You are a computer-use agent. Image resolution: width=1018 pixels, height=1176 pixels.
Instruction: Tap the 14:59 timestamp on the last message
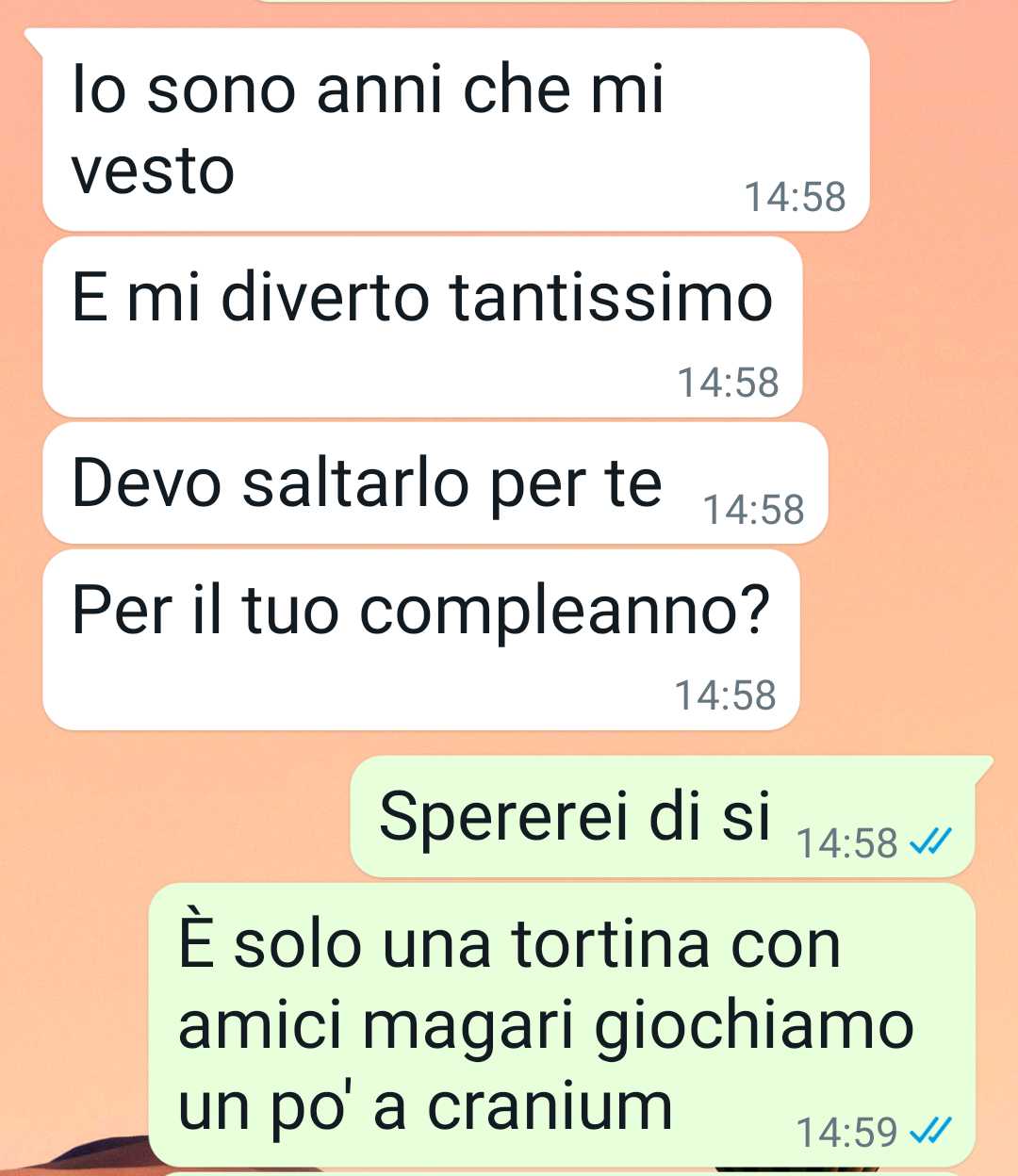click(x=846, y=1132)
